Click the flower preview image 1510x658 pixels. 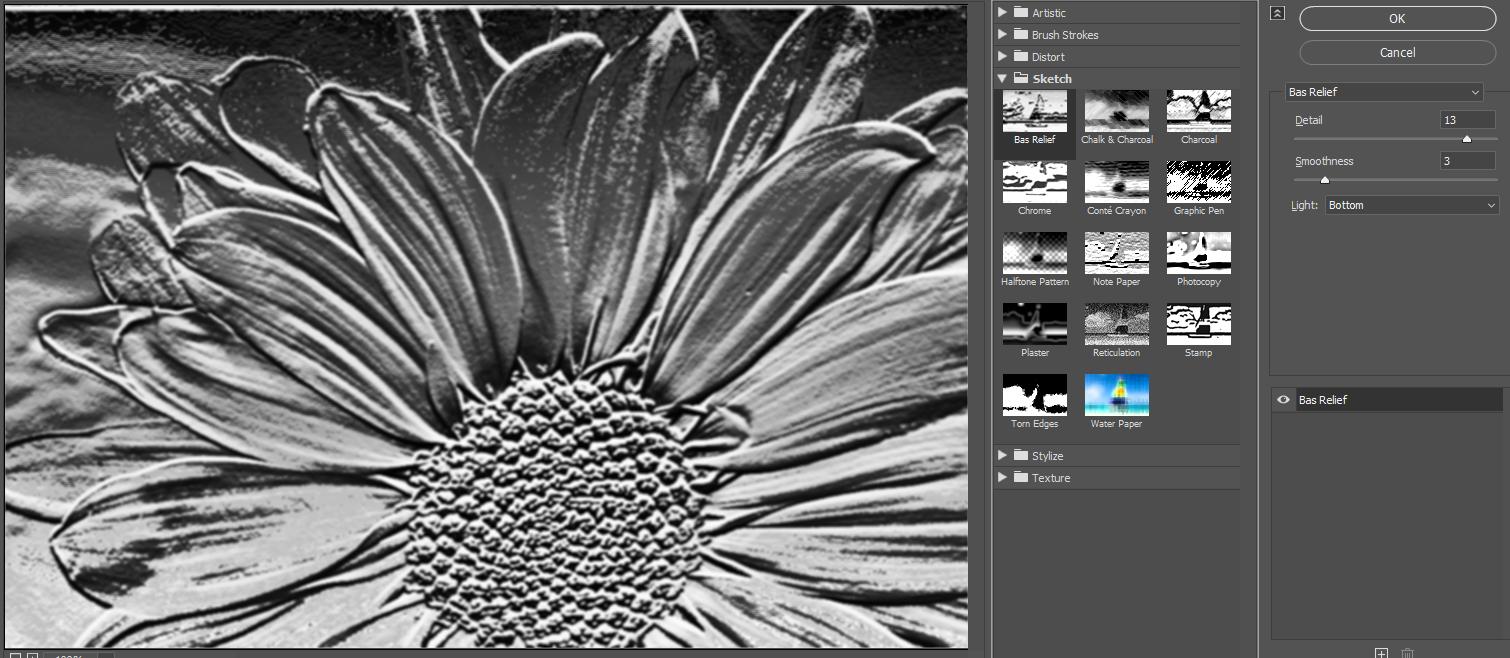pyautogui.click(x=486, y=326)
